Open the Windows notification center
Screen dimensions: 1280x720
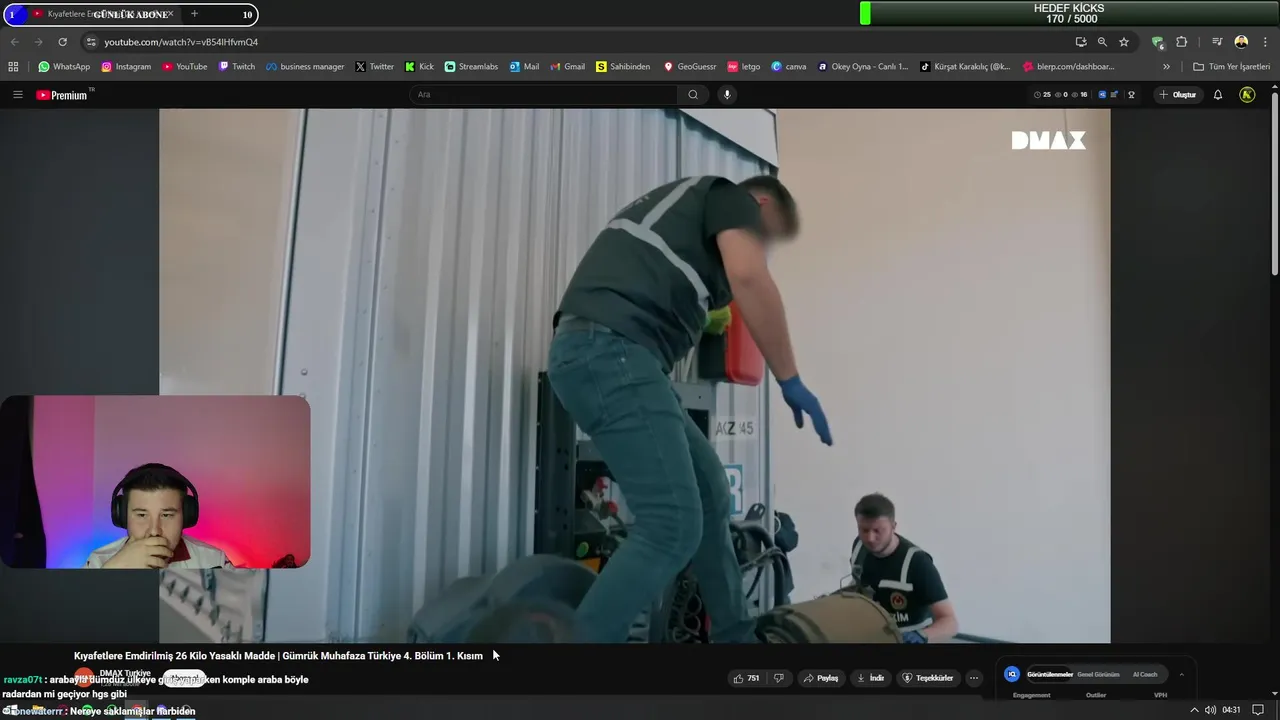pyautogui.click(x=1258, y=710)
